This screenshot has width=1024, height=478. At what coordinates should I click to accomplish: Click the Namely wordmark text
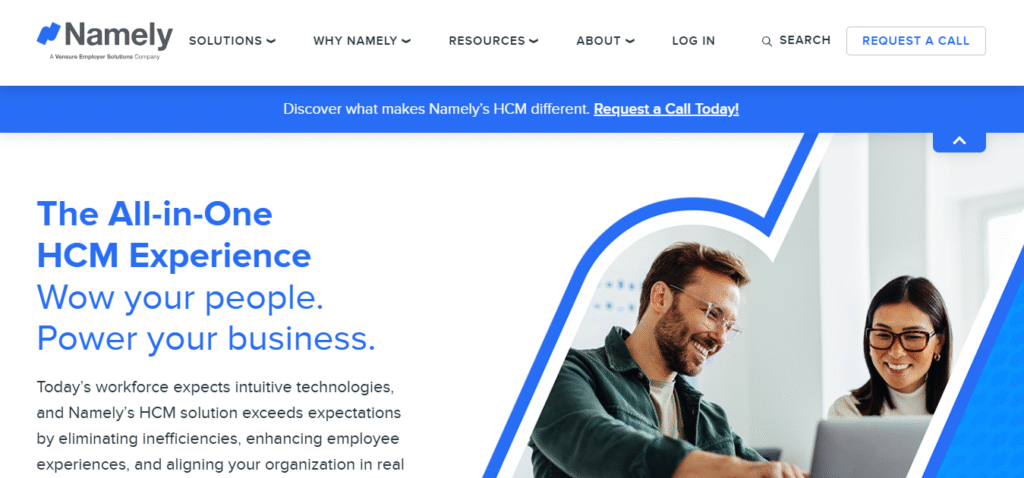coord(119,35)
